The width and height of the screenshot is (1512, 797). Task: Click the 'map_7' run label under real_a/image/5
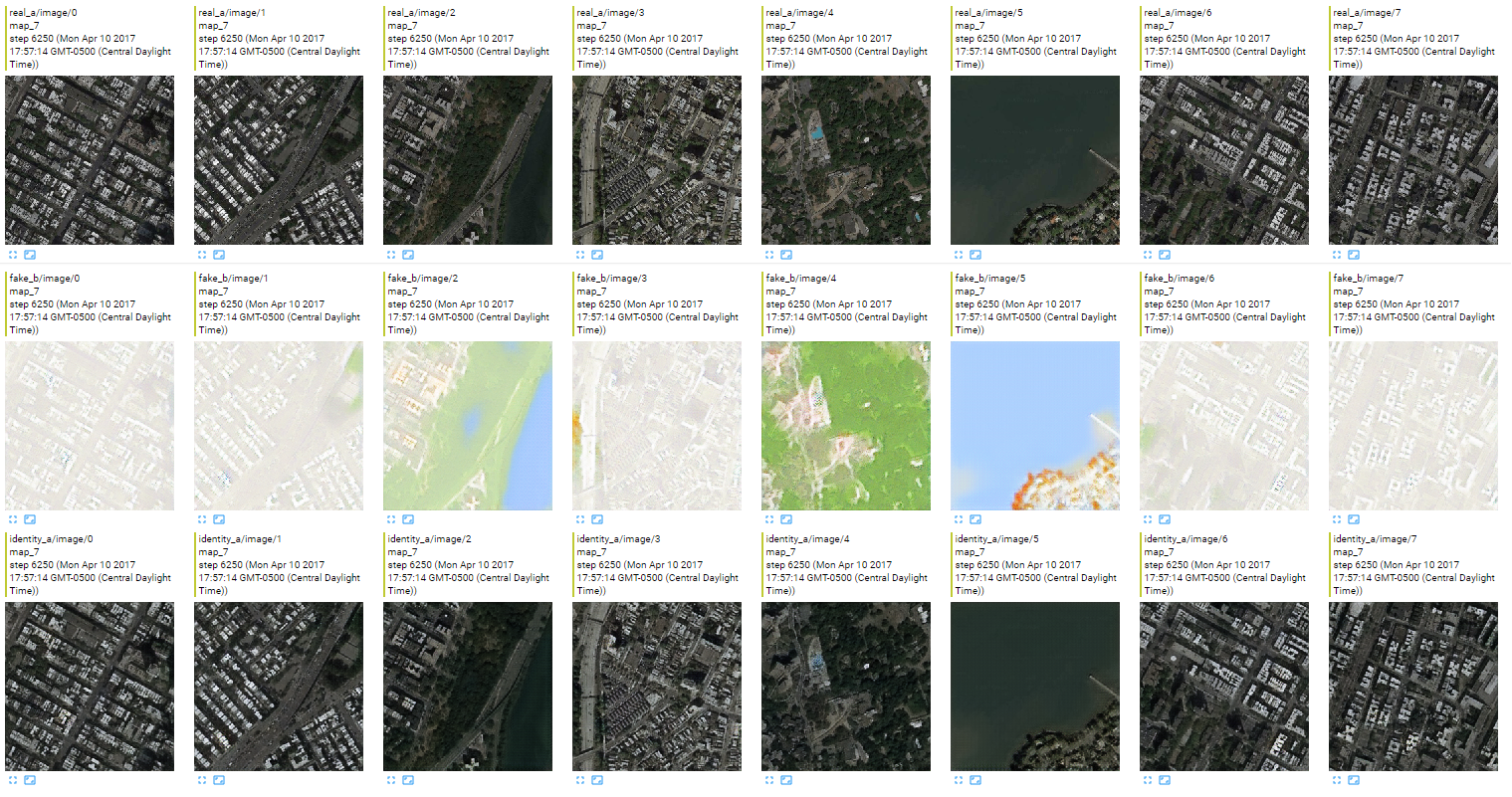pyautogui.click(x=970, y=26)
